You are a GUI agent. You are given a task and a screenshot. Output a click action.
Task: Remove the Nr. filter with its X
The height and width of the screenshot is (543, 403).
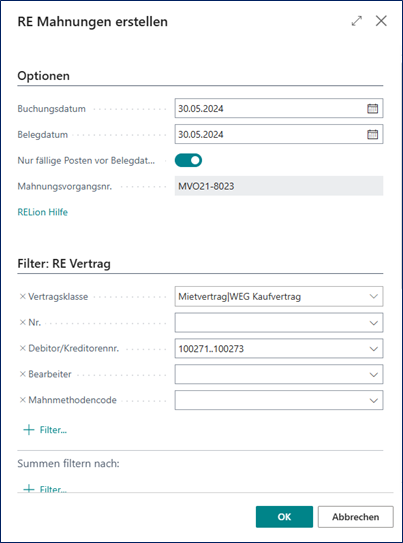pyautogui.click(x=23, y=322)
